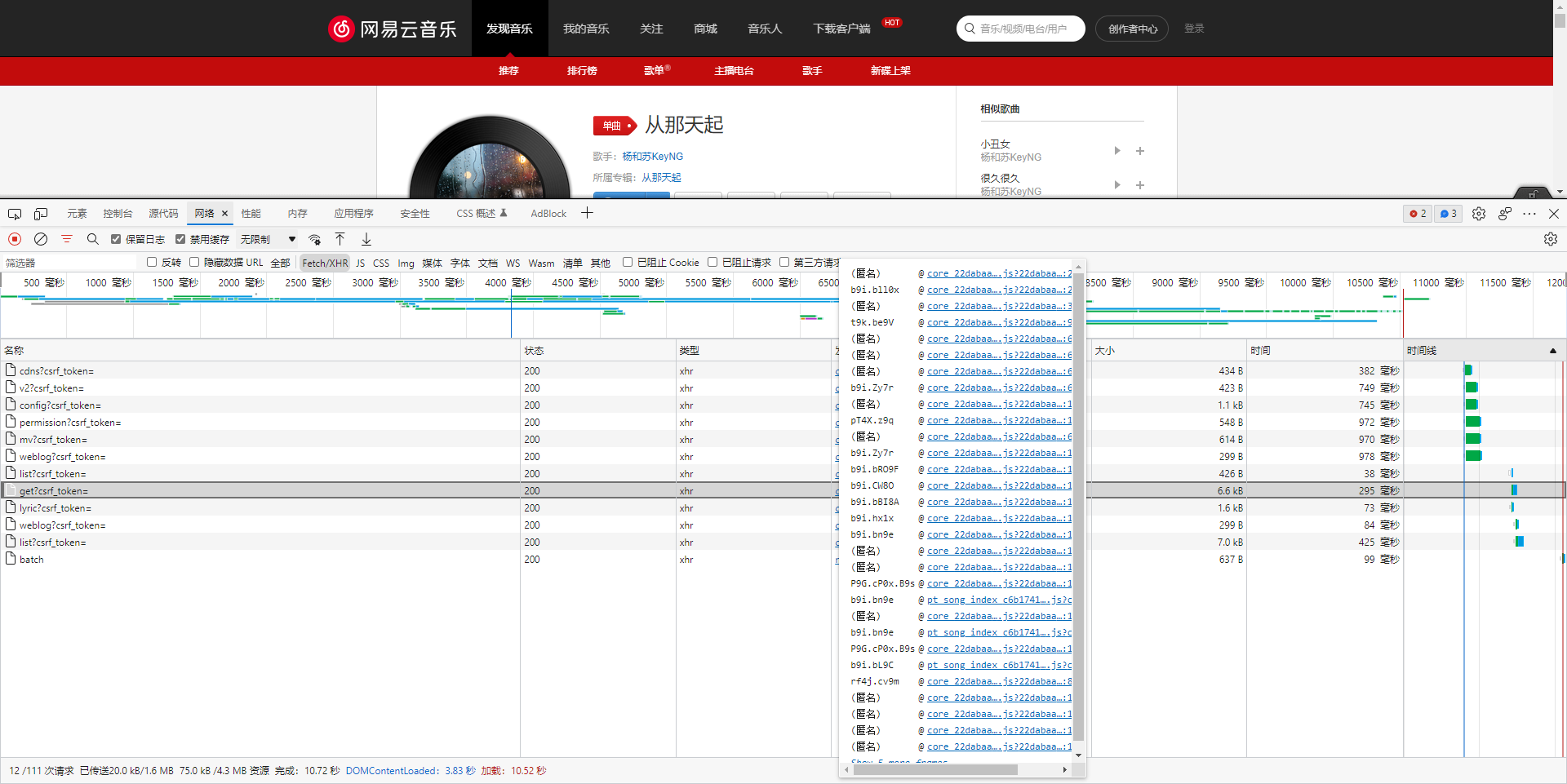Filter requests by Img type
Screen dimensions: 1567x784
pyautogui.click(x=406, y=263)
